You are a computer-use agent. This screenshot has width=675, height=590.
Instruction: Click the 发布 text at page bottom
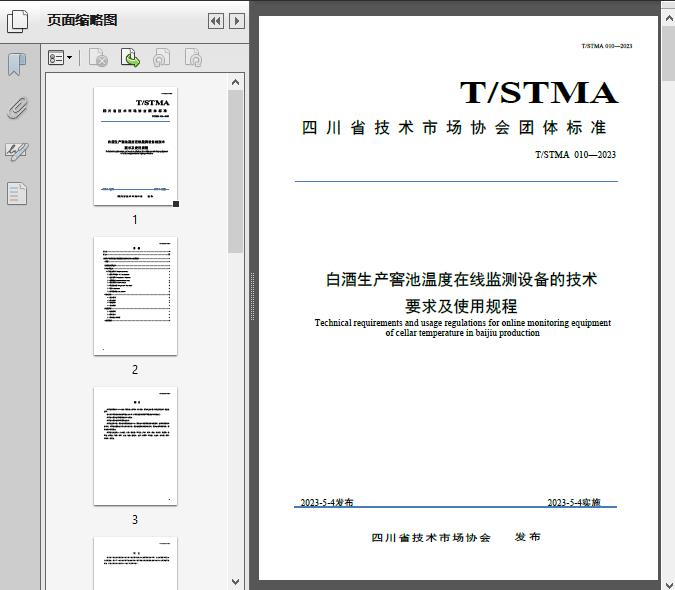point(528,537)
